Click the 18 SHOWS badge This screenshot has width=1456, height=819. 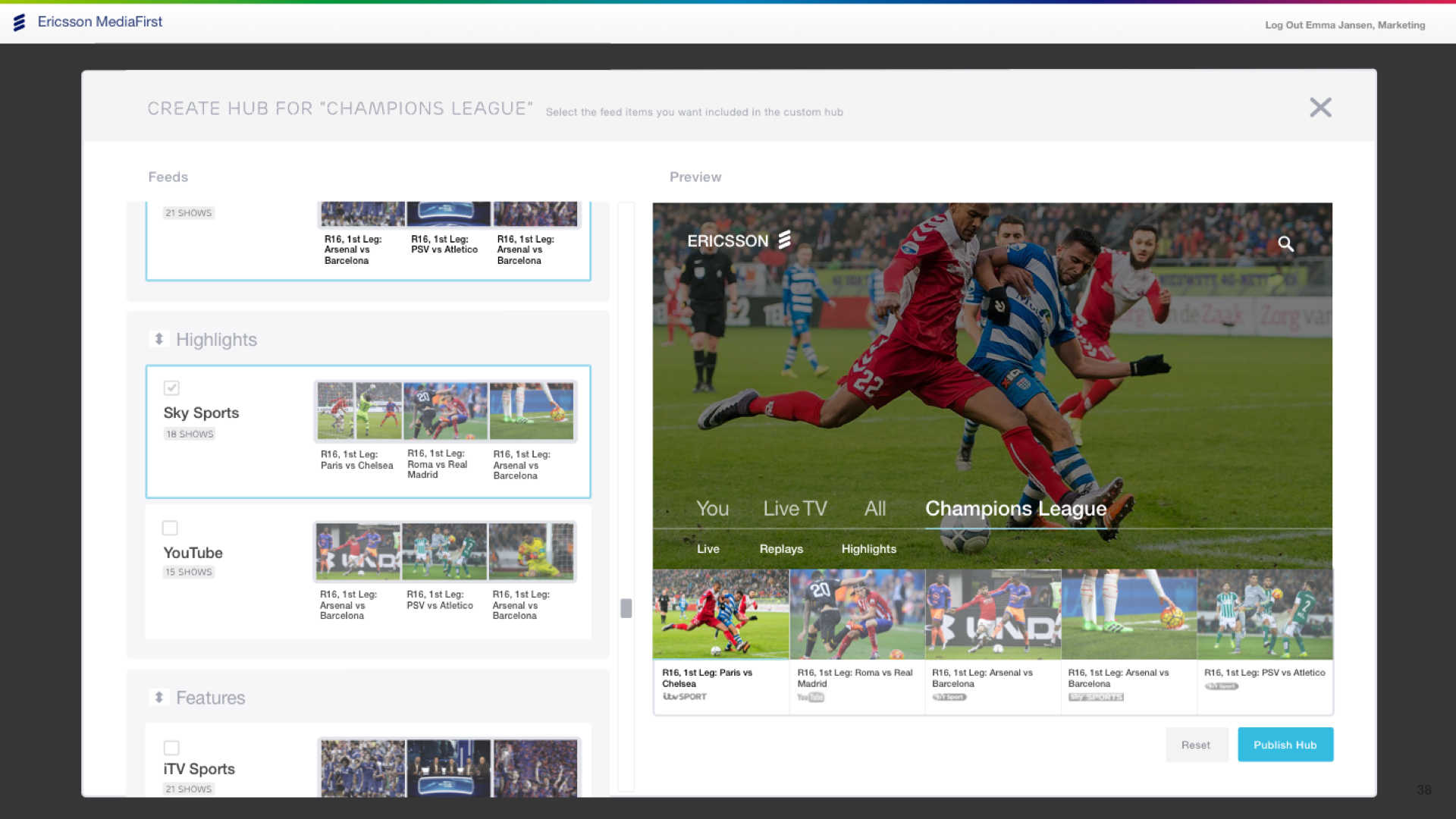(190, 435)
